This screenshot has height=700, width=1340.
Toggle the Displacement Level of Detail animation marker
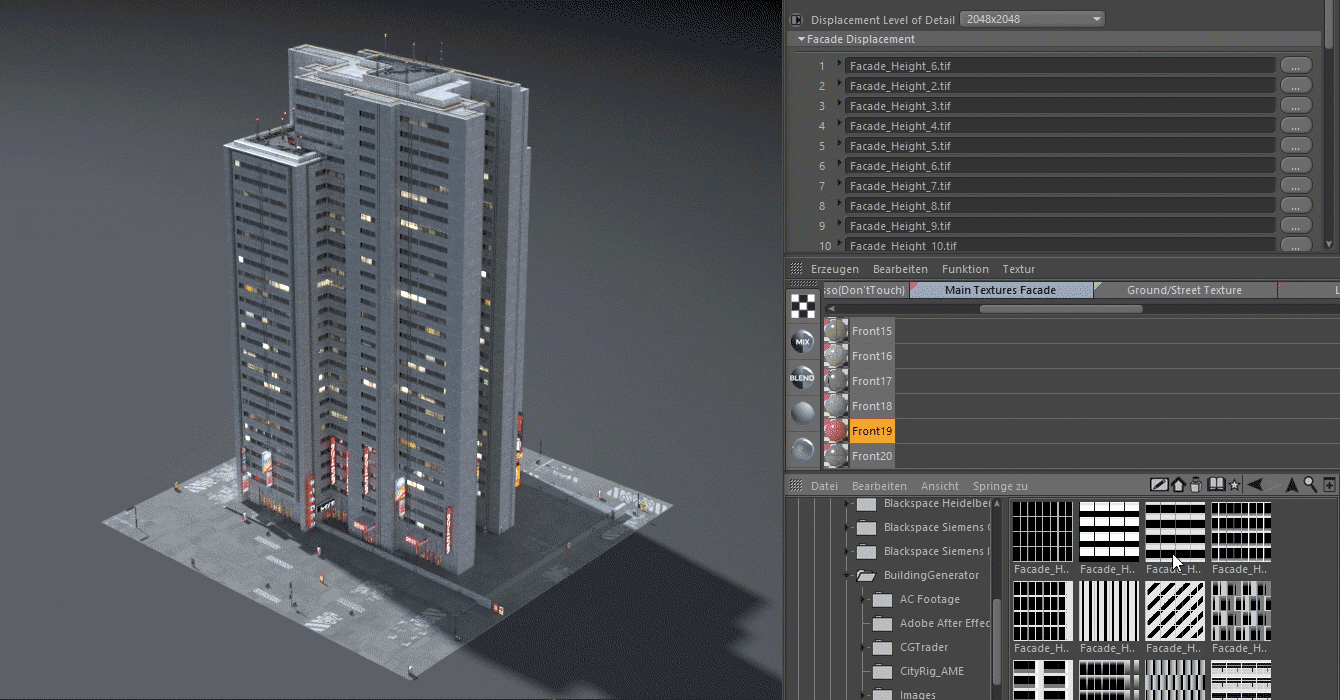tap(797, 20)
